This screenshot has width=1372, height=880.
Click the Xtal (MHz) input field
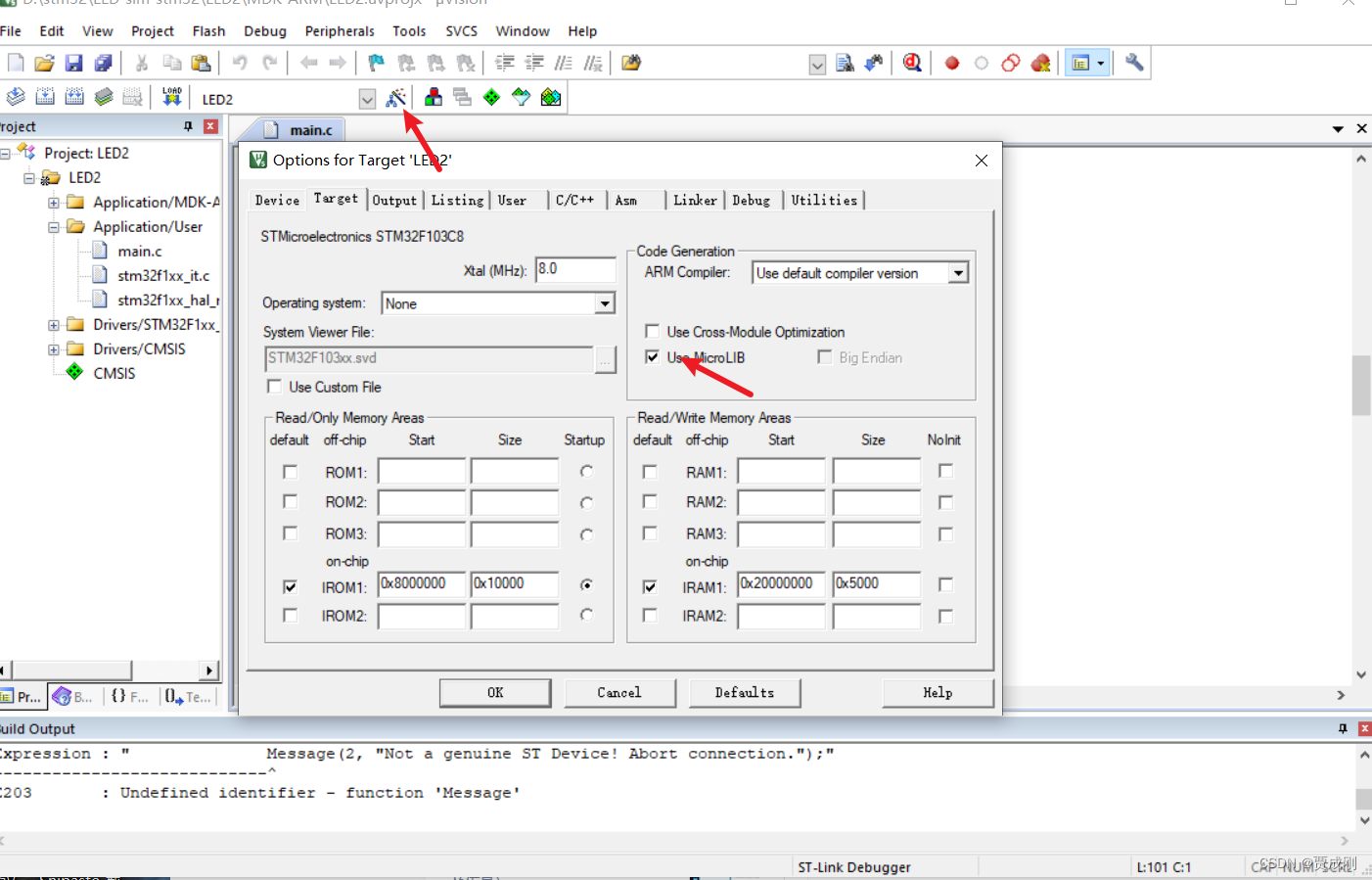pos(575,269)
